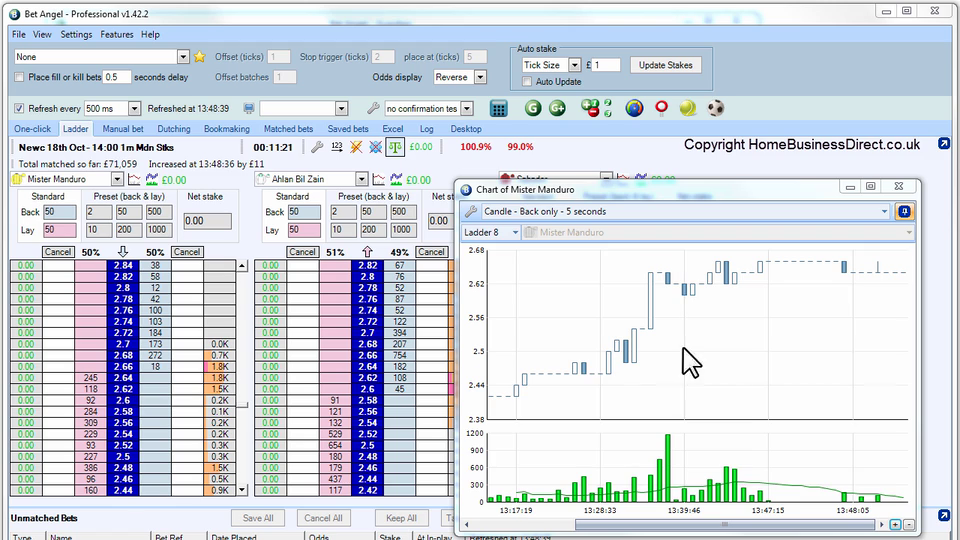Open the soccer ball tool

pyautogui.click(x=716, y=108)
